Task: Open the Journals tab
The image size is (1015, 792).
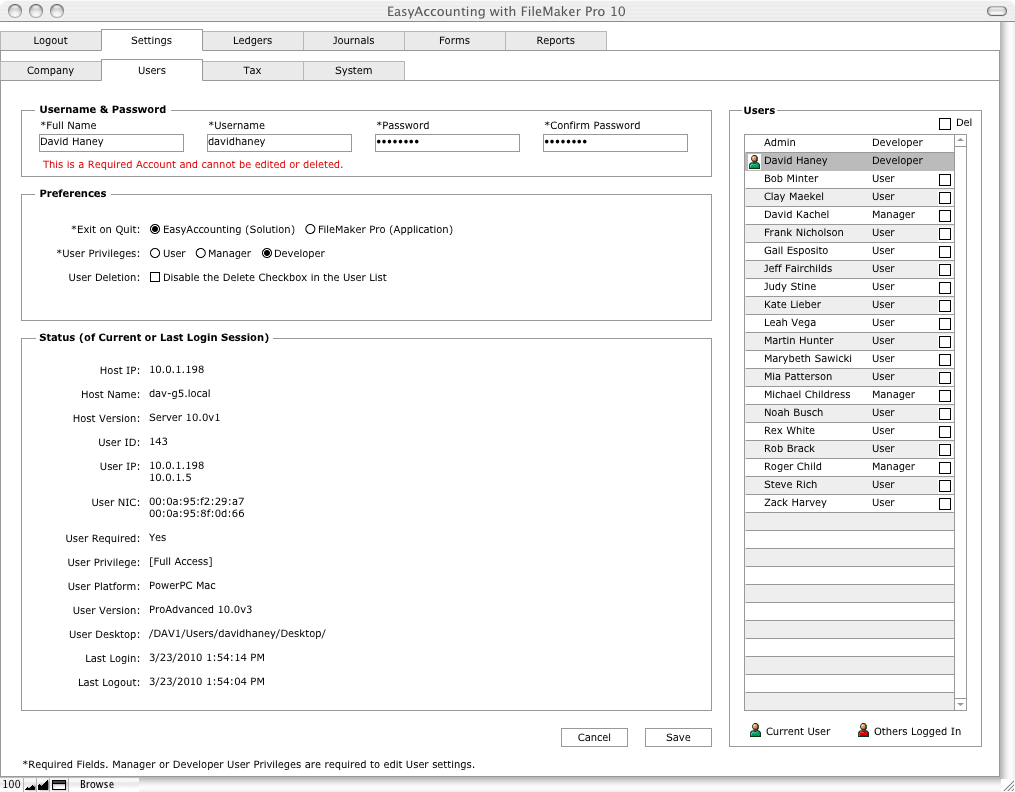Action: (x=353, y=40)
